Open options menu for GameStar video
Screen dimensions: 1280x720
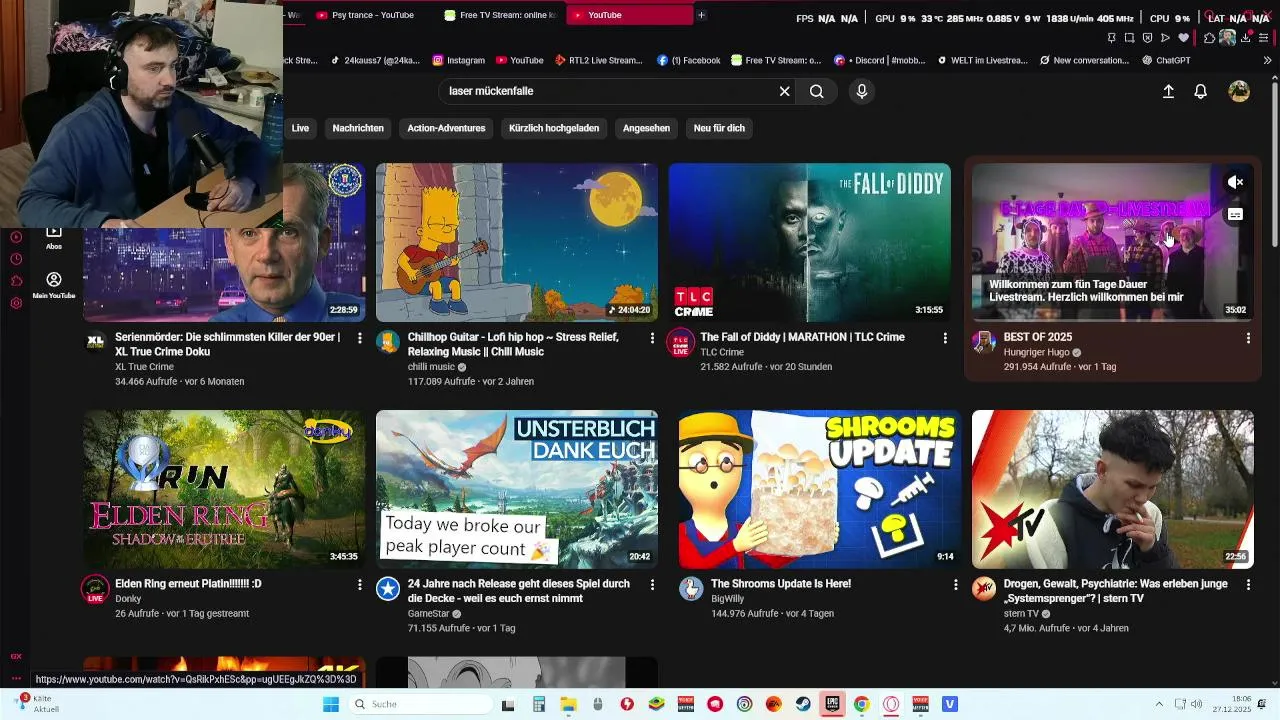652,584
